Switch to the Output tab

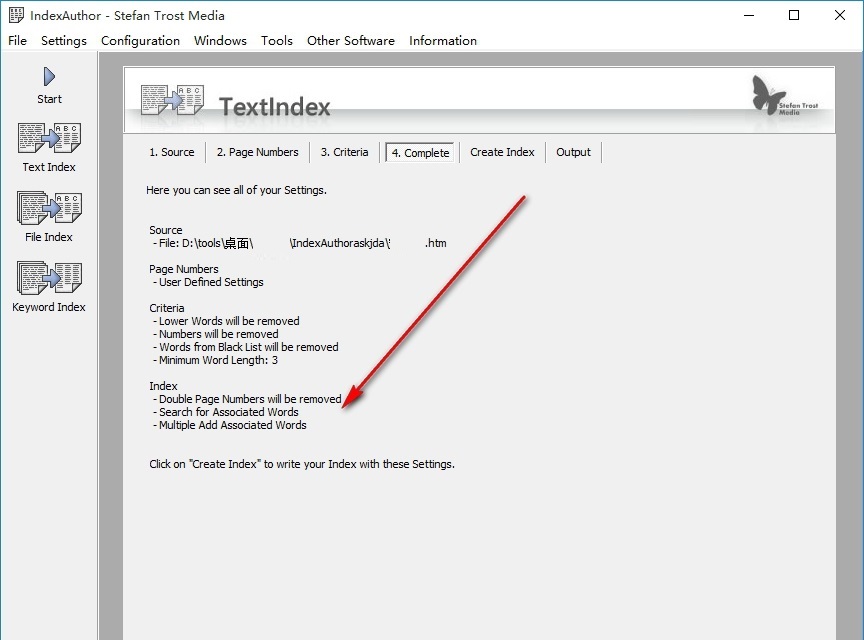point(573,152)
